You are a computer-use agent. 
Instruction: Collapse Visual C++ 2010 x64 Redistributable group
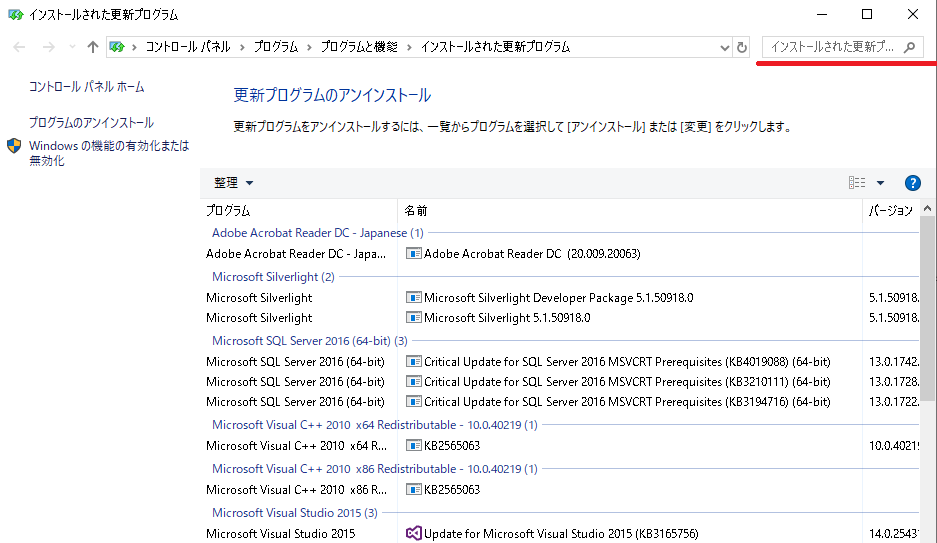[x=375, y=425]
